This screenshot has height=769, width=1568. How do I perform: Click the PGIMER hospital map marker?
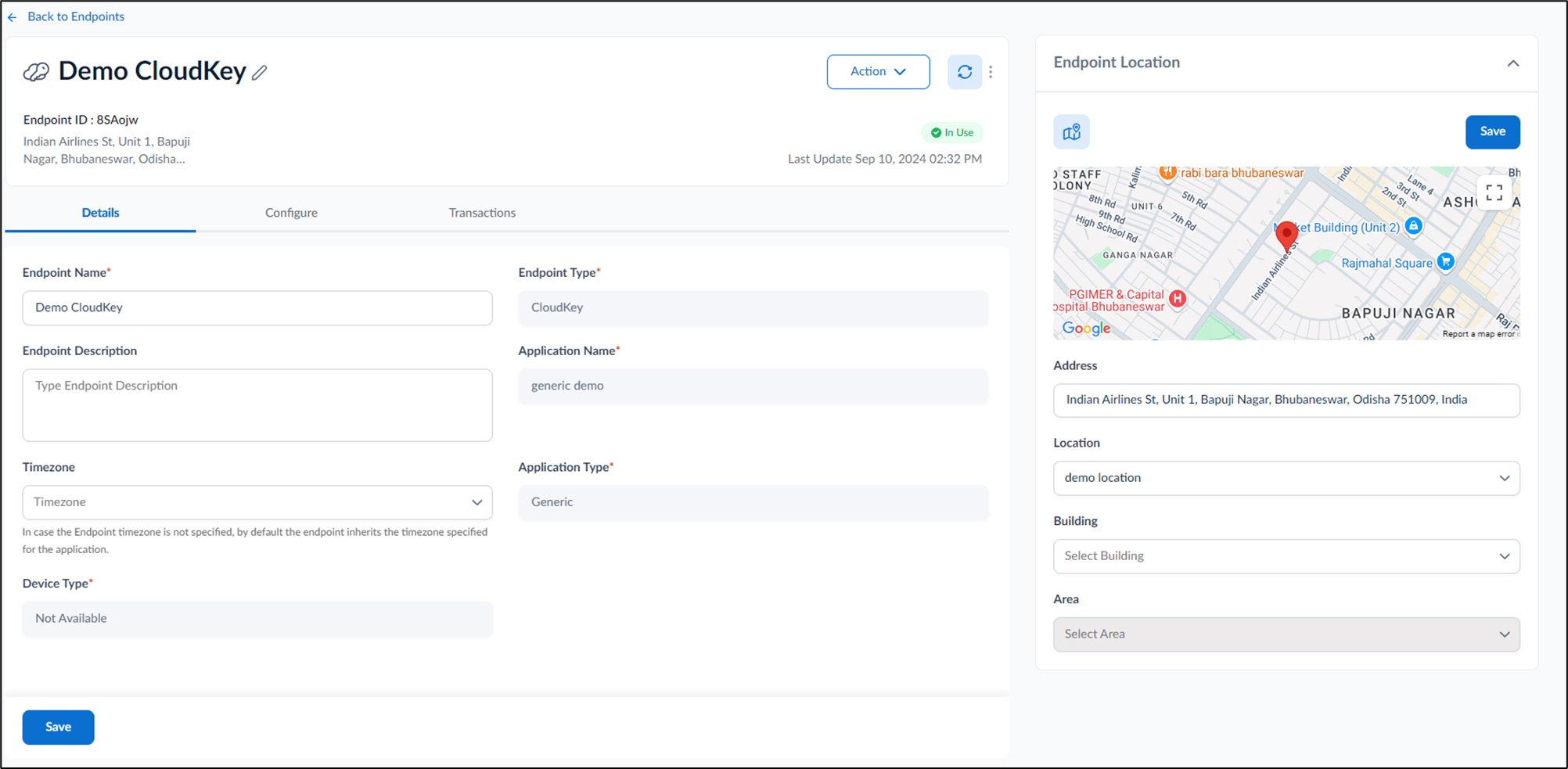point(1178,298)
